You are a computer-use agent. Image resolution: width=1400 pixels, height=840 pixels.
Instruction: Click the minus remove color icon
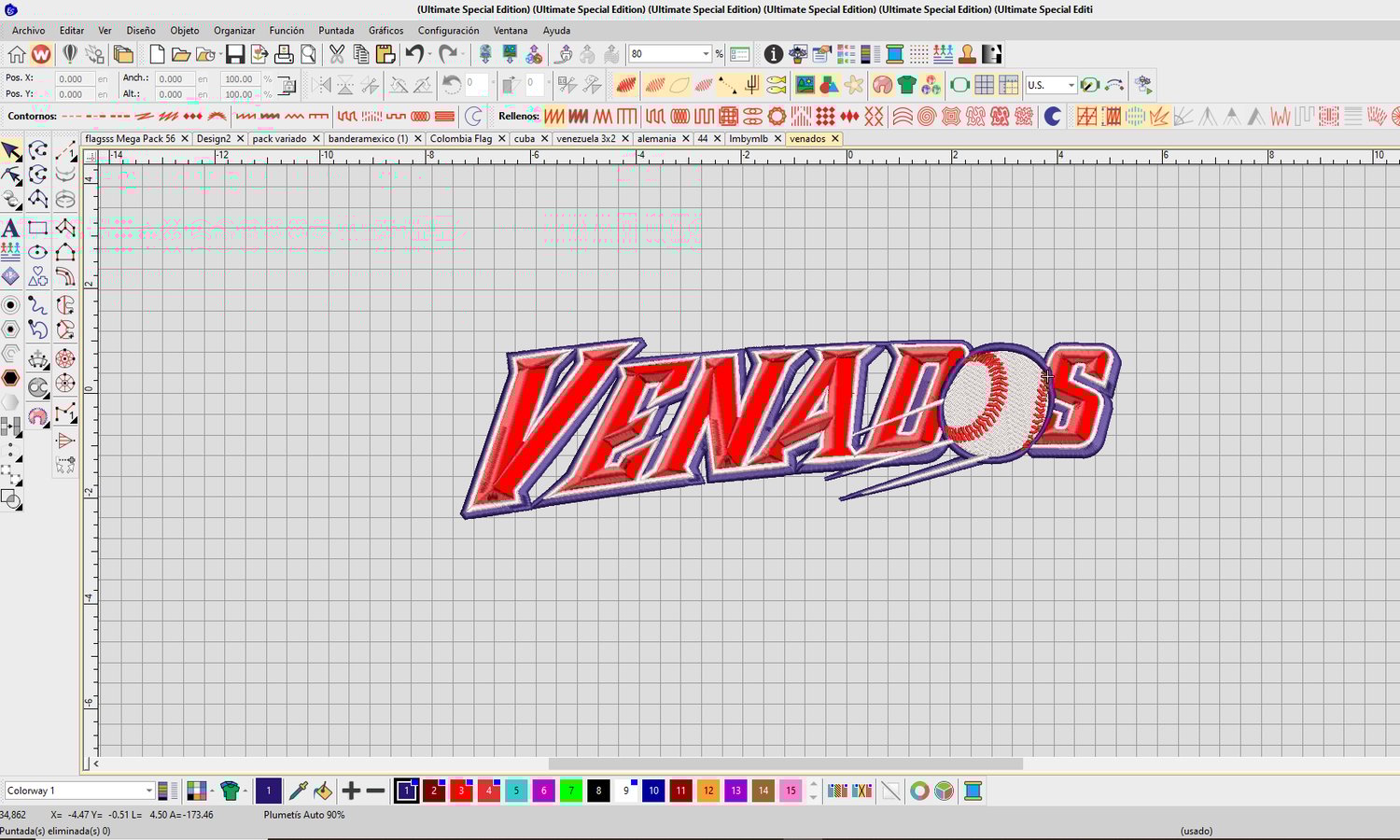(376, 791)
